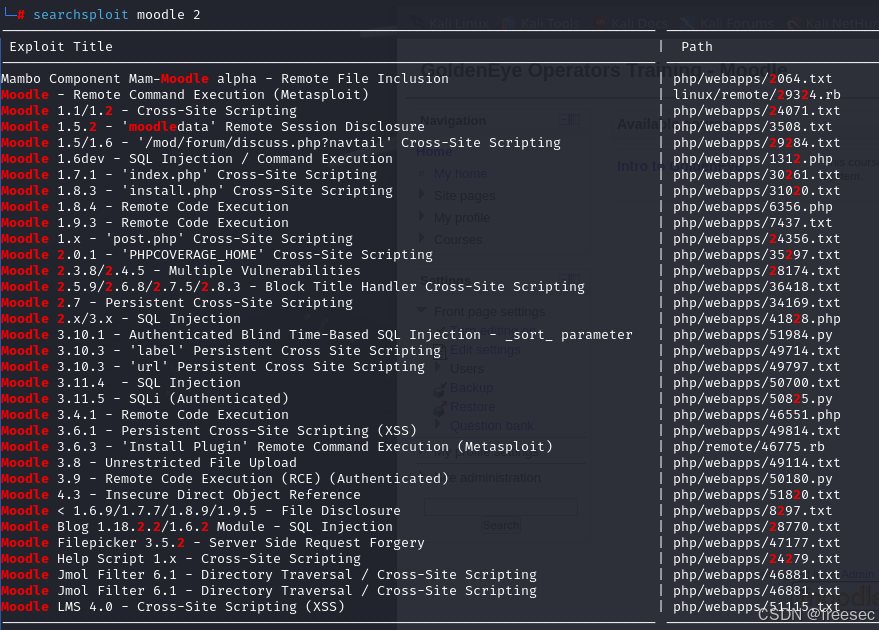Select 'Moodle 2.3.8/2.4.5 - Multiple Vulnerabilities'
Viewport: 879px width, 630px height.
point(181,270)
